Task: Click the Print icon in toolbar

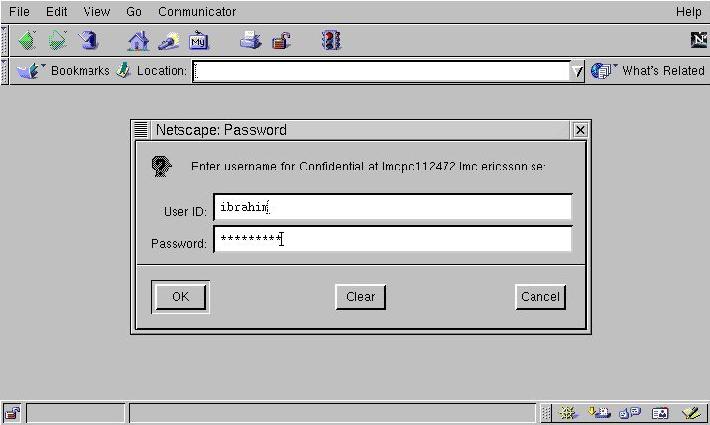Action: (250, 41)
